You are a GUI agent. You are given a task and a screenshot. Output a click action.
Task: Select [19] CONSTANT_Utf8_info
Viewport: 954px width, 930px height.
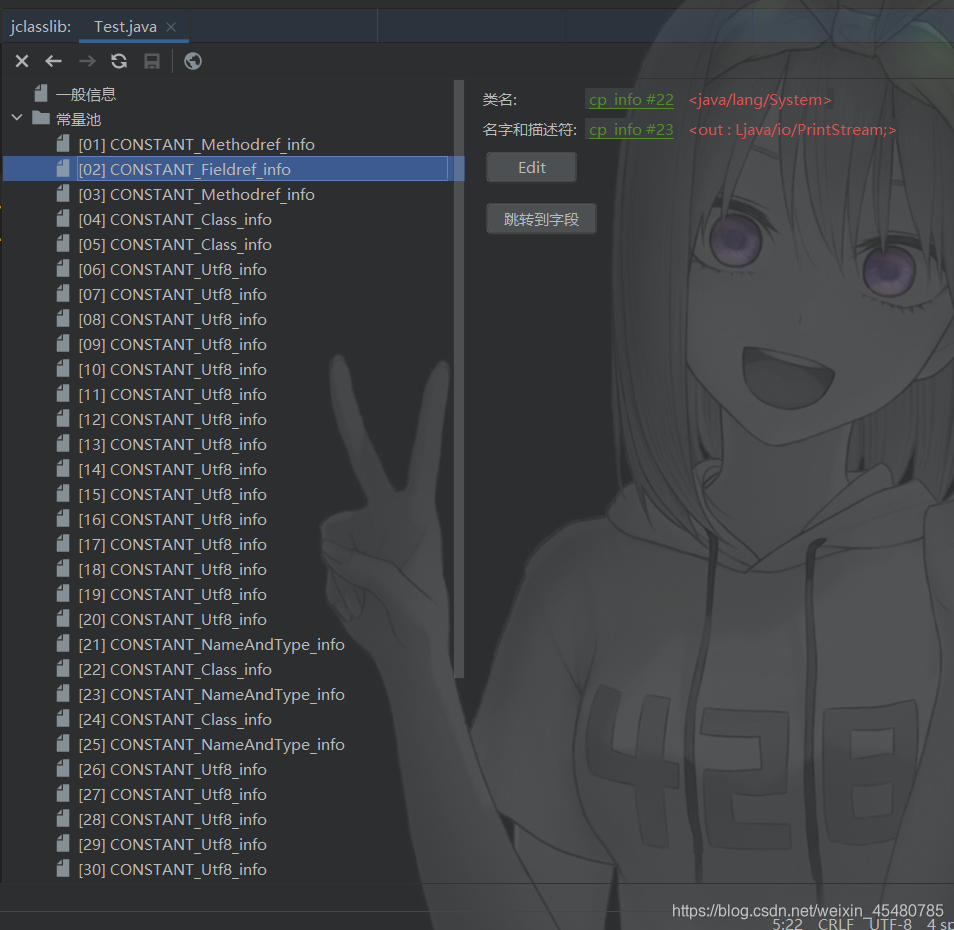pyautogui.click(x=173, y=594)
